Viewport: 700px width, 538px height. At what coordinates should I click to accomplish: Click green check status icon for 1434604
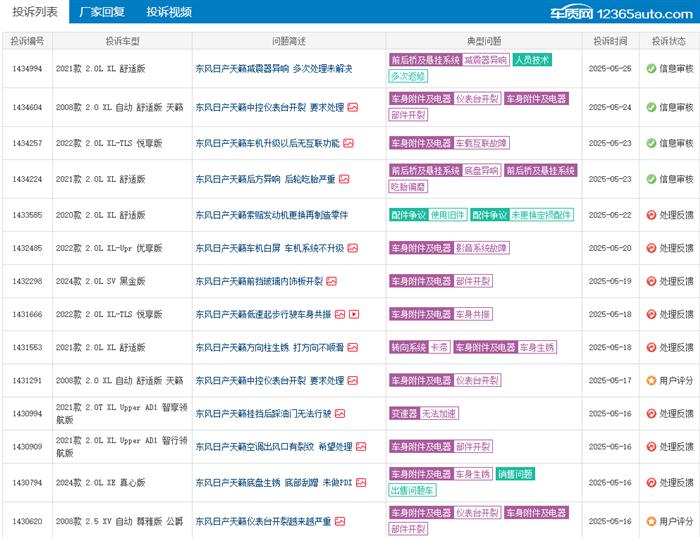coord(651,107)
